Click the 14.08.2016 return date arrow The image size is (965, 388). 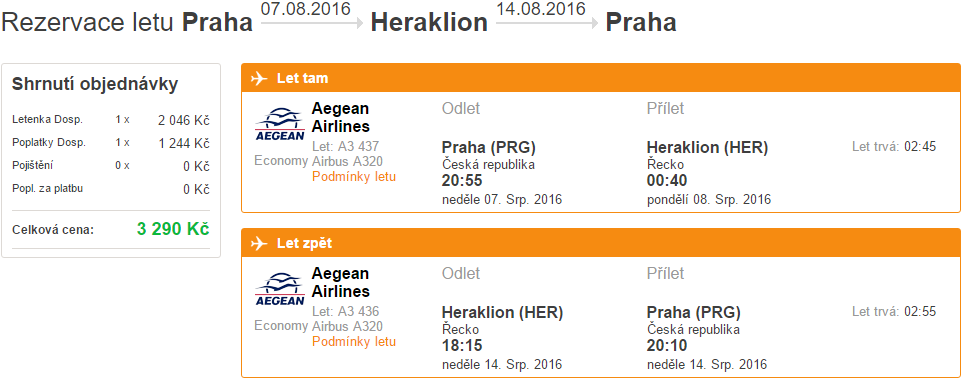pos(547,23)
